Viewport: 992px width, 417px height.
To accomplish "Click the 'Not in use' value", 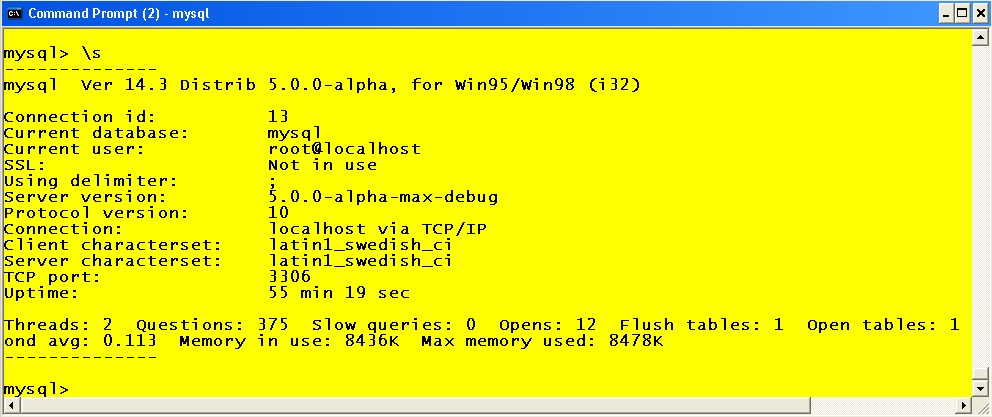I will 323,165.
